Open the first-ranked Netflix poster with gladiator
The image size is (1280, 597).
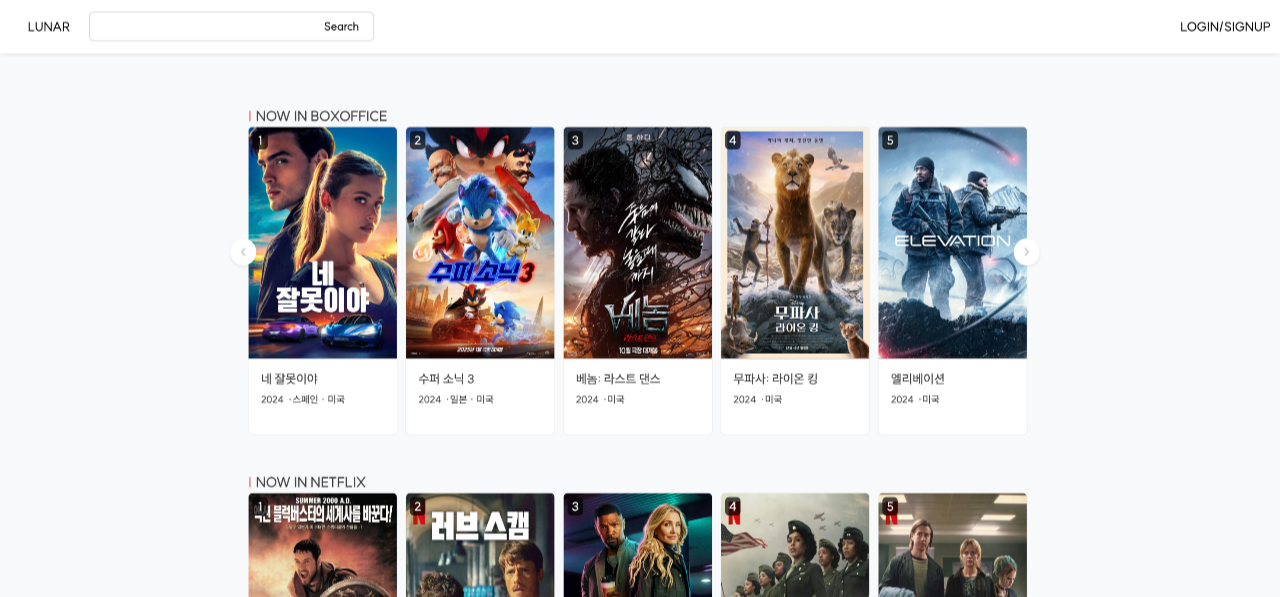[x=323, y=545]
